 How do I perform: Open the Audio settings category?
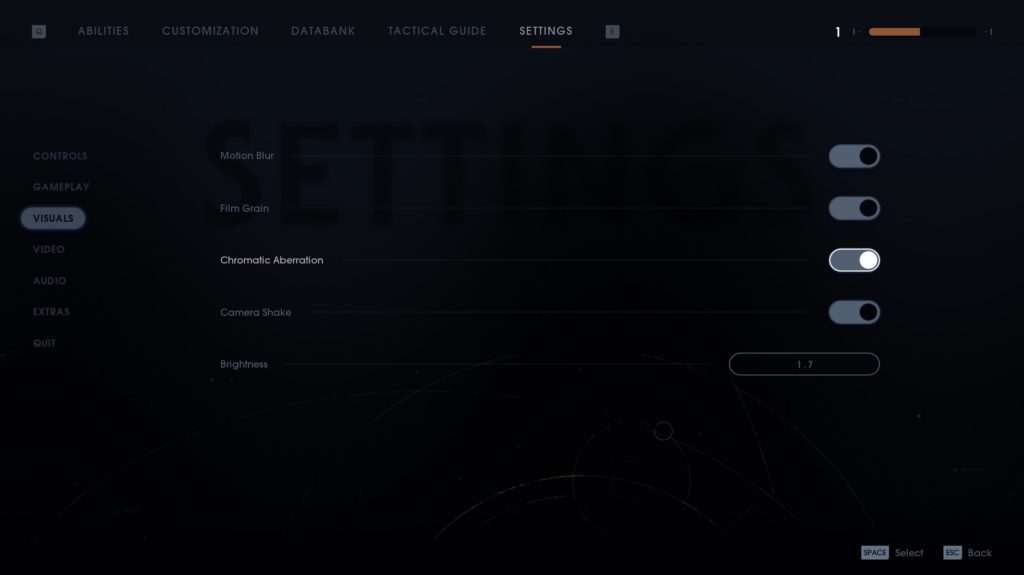(x=50, y=281)
